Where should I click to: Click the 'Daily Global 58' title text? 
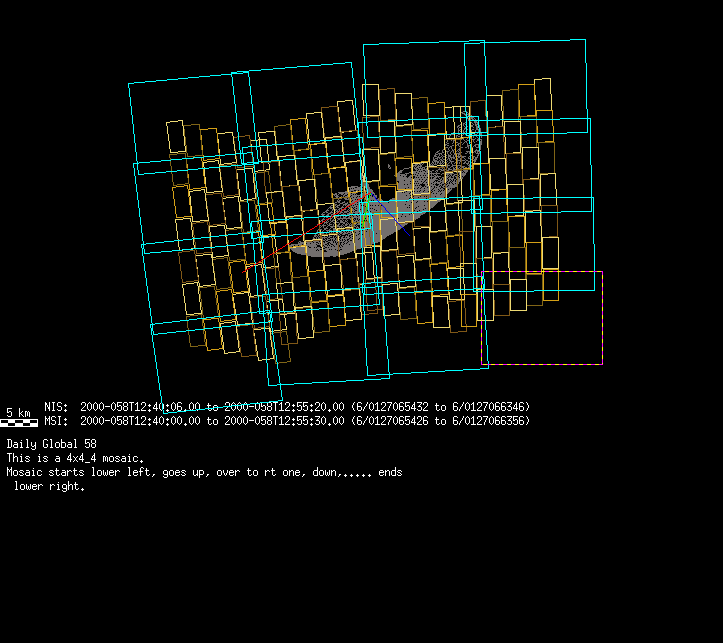51,443
